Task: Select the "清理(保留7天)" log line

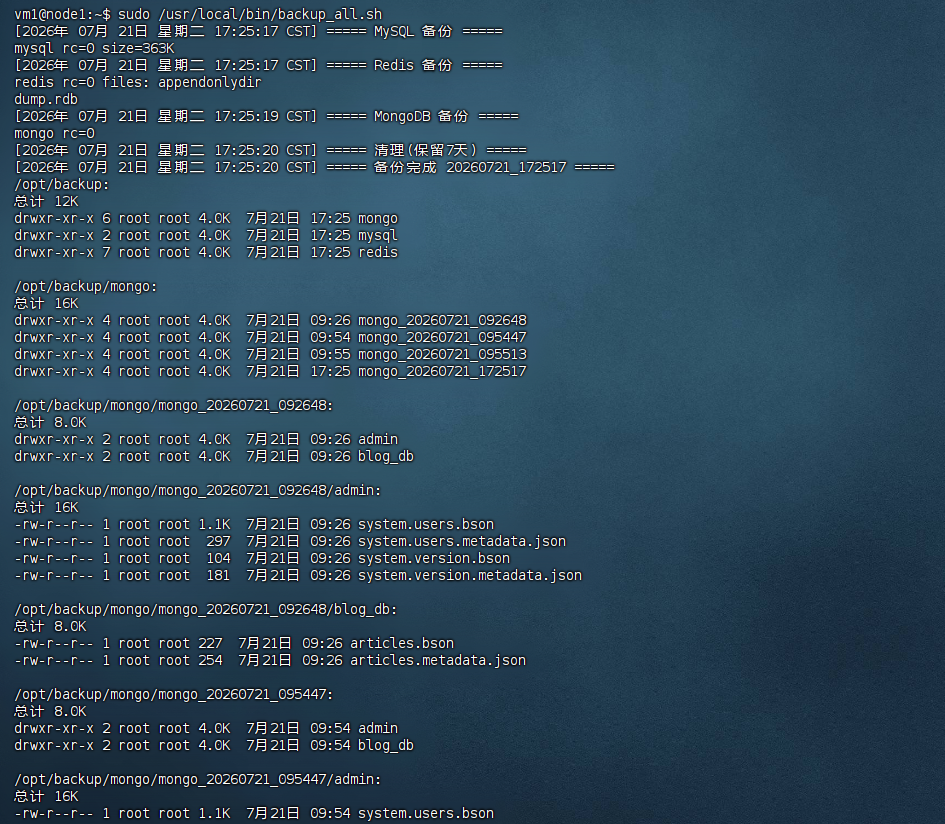Action: pyautogui.click(x=271, y=150)
